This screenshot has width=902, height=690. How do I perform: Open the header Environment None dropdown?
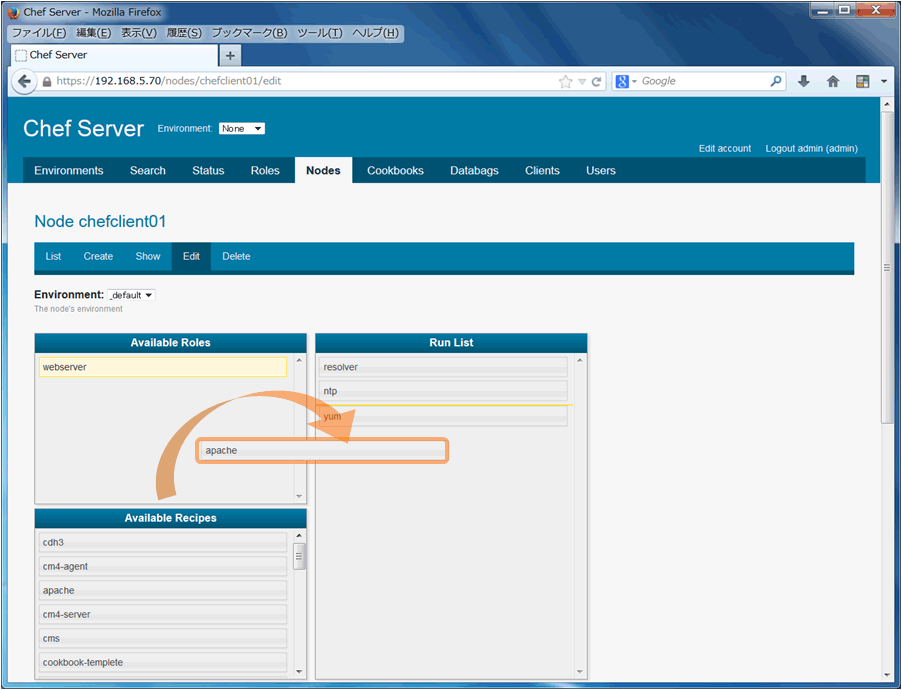tap(242, 128)
